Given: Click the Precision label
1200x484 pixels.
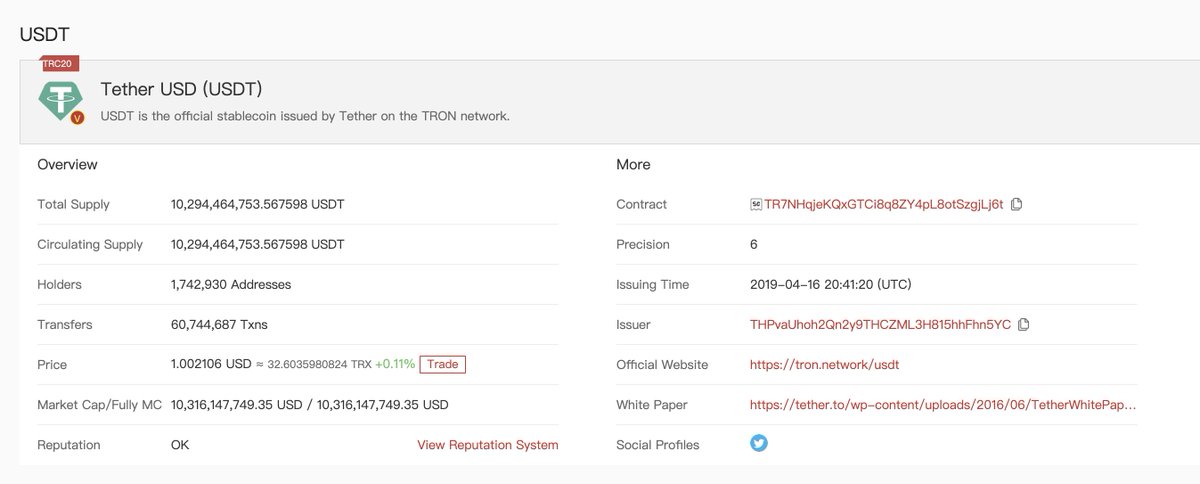Looking at the screenshot, I should click(643, 244).
